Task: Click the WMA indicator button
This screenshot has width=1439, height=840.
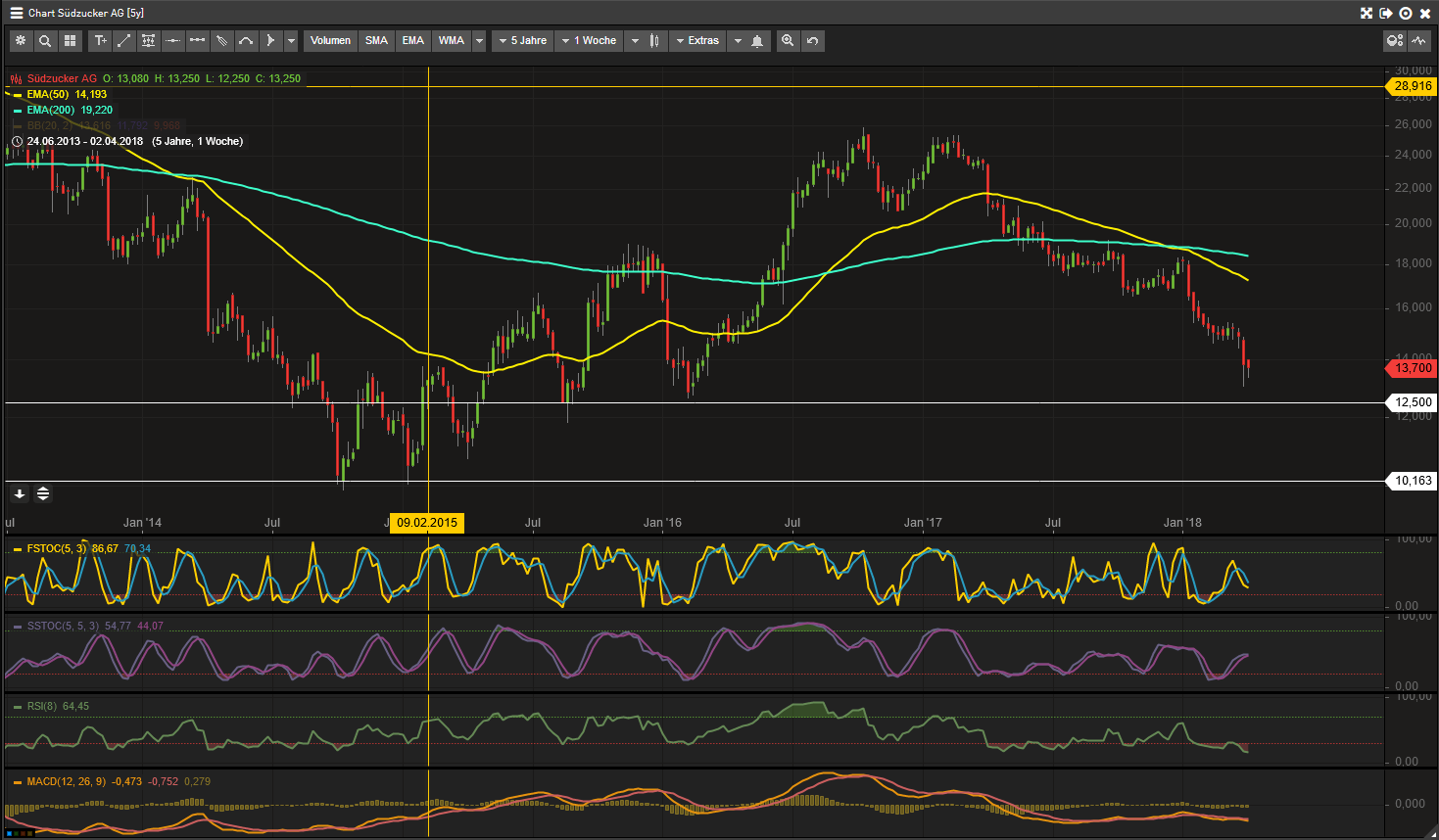Action: pyautogui.click(x=451, y=41)
